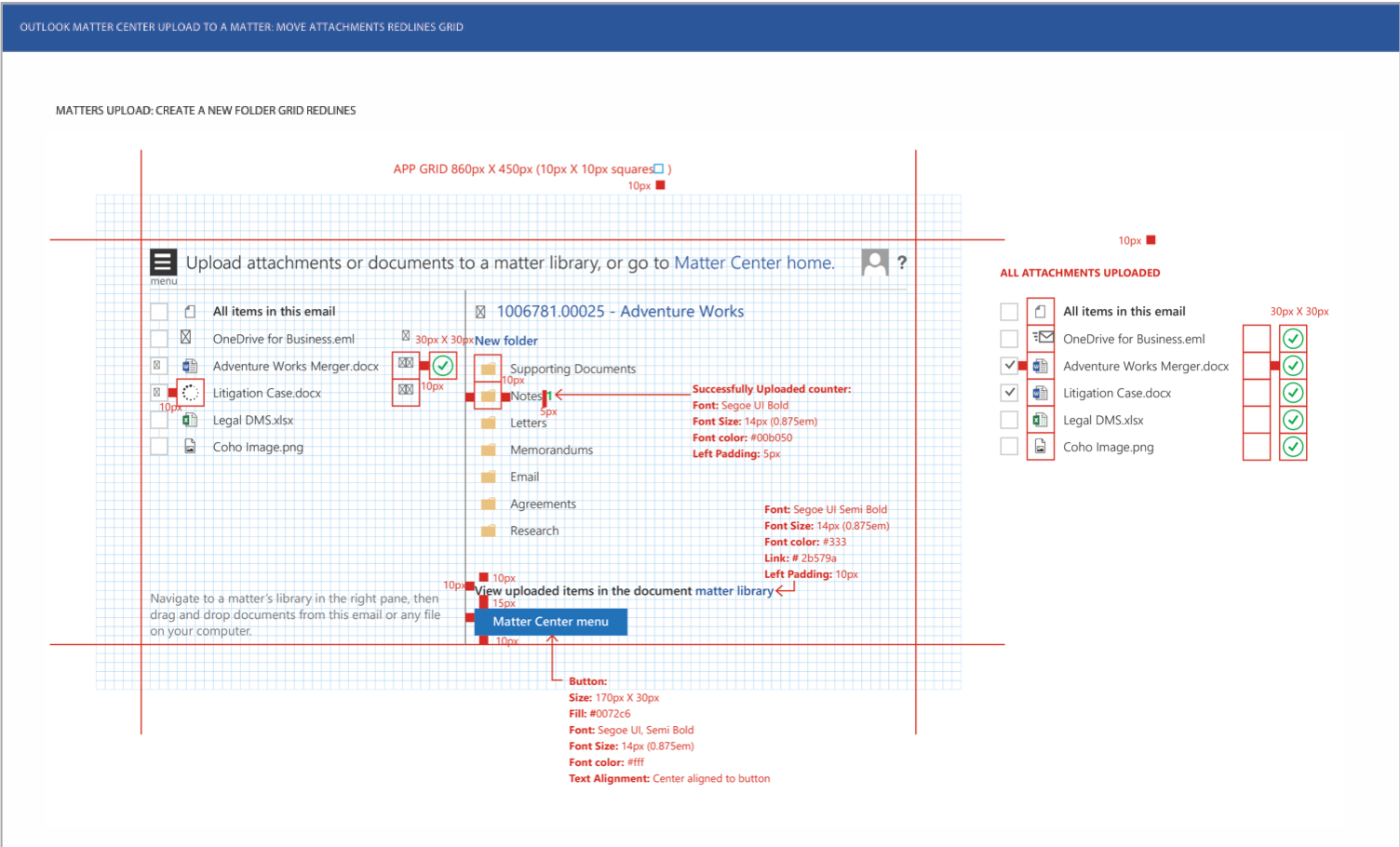The height and width of the screenshot is (847, 1400).
Task: Tick Coho Image.png checkbox under All Attachments Uploaded
Action: point(1009,447)
